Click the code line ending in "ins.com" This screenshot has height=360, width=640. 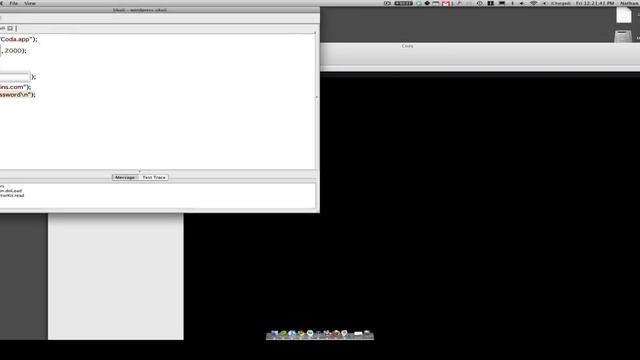16,87
